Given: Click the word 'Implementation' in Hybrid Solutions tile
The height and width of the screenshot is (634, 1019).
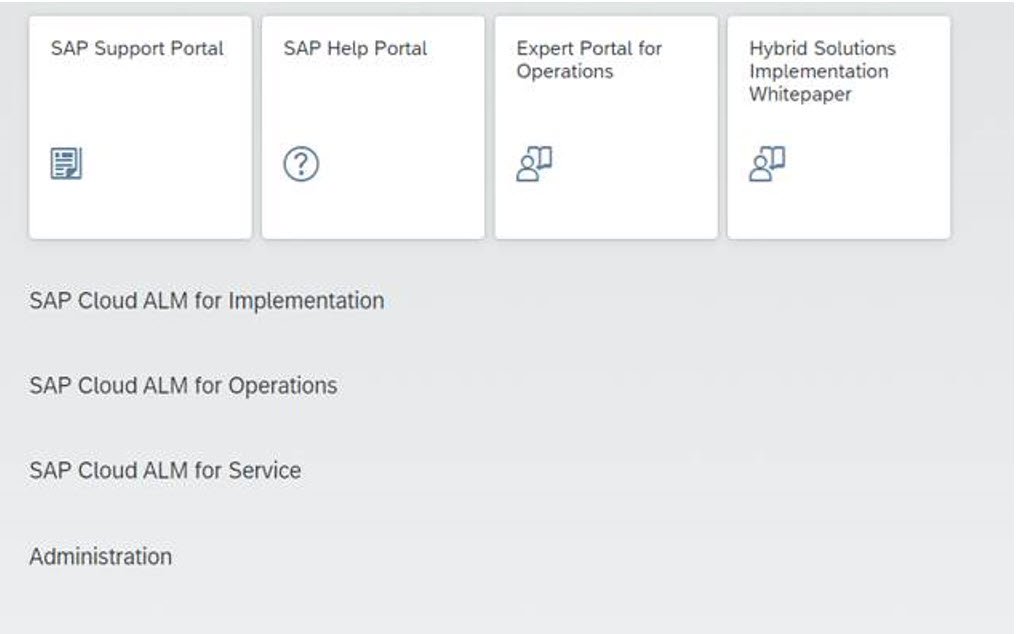Looking at the screenshot, I should tap(819, 71).
